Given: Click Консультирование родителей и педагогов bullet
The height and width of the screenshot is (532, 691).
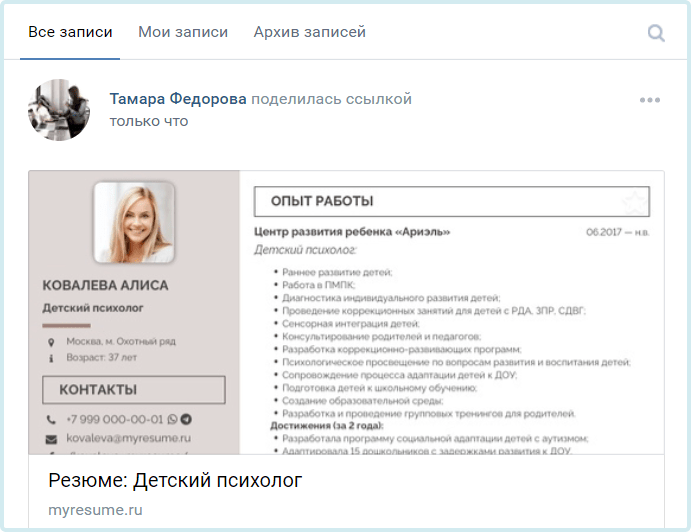Looking at the screenshot, I should tap(382, 337).
